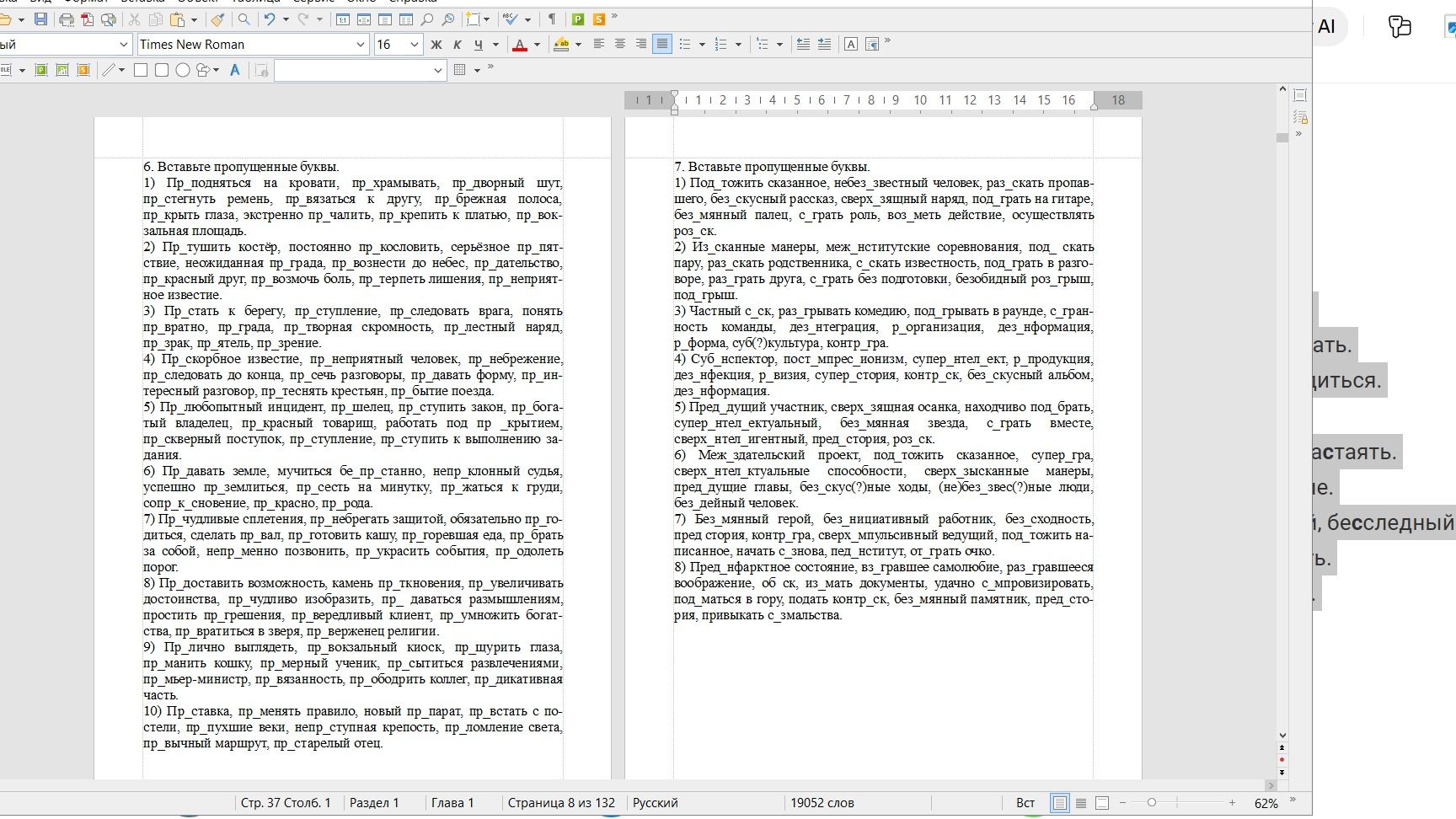Apply the yellow highlight color
The image size is (1456, 819).
[x=561, y=45]
